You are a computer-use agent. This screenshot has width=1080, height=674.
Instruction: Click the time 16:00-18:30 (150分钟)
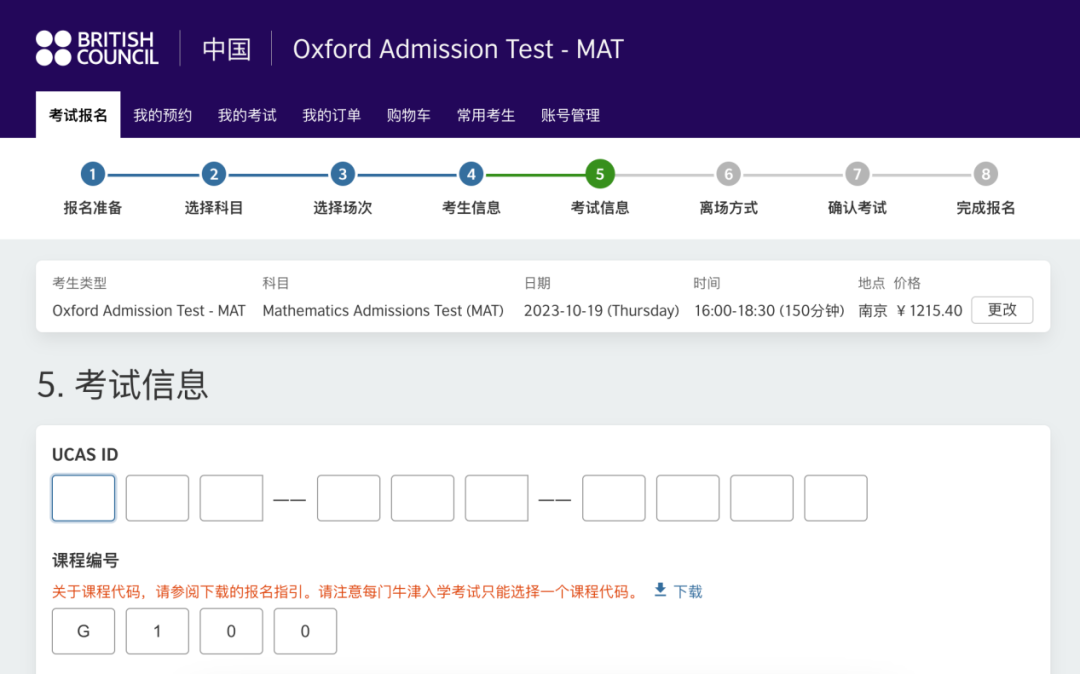(x=769, y=310)
